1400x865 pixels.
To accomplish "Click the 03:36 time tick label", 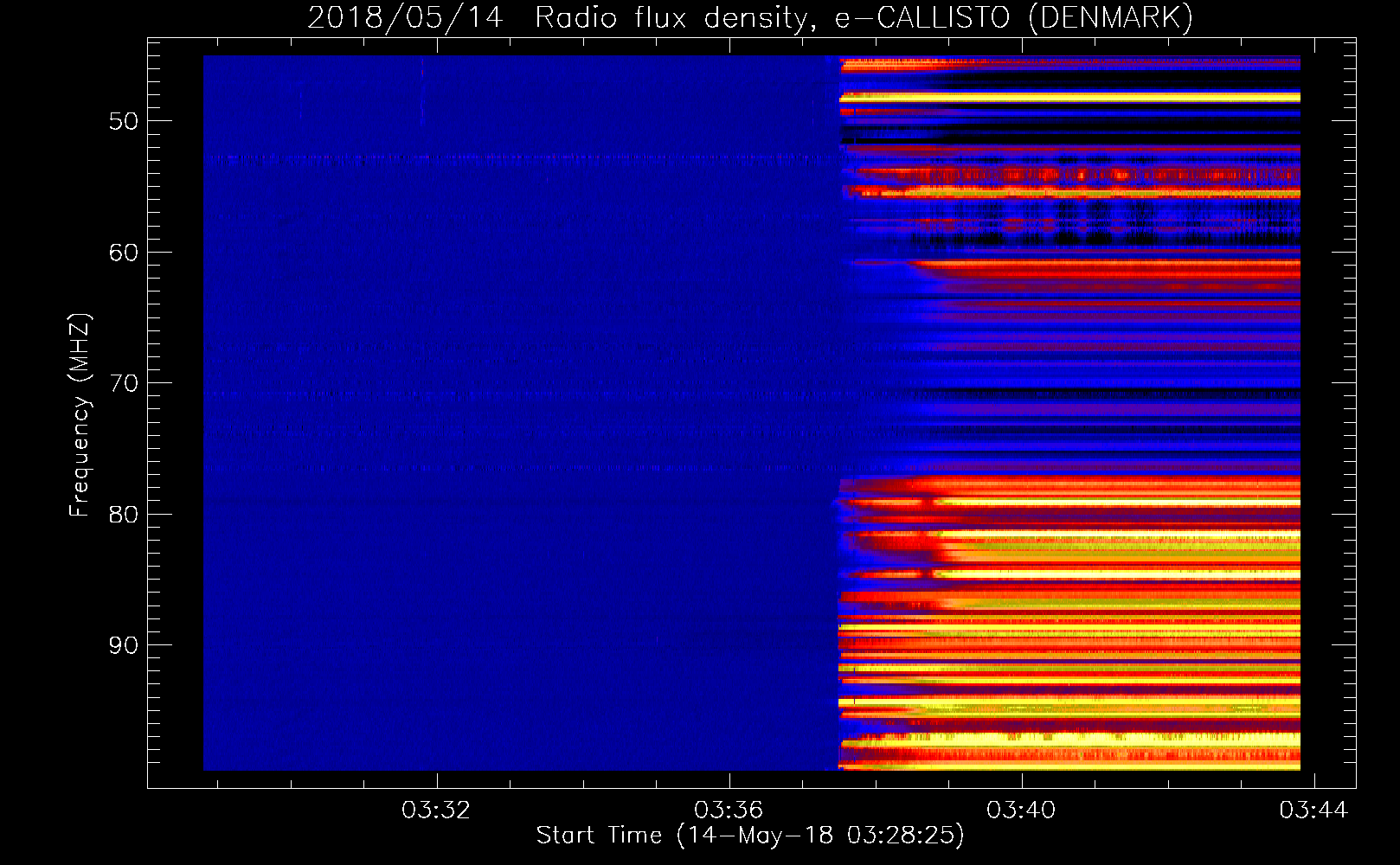I will coord(729,811).
